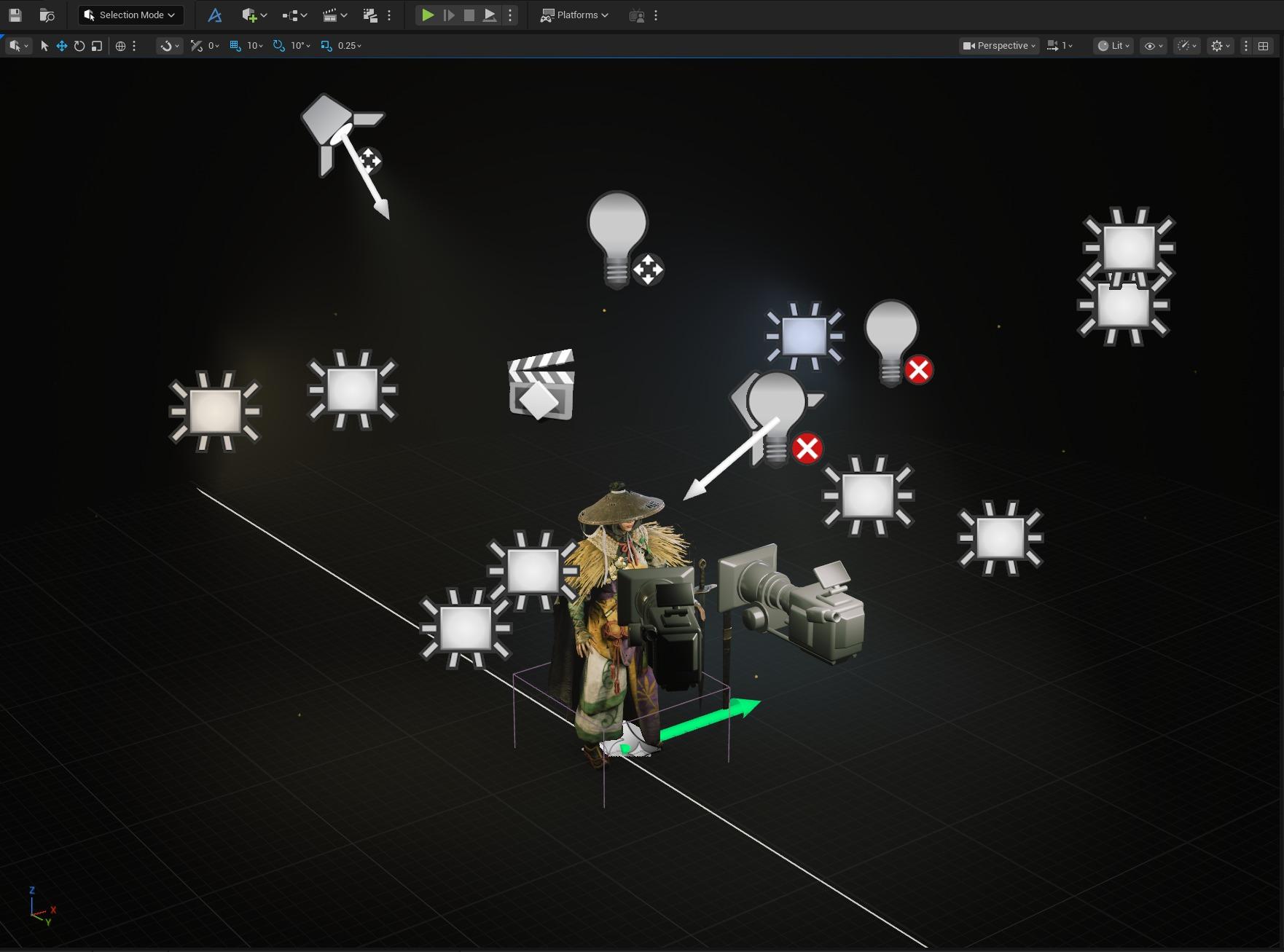Select the rotate transform tool
This screenshot has width=1284, height=952.
(x=79, y=46)
